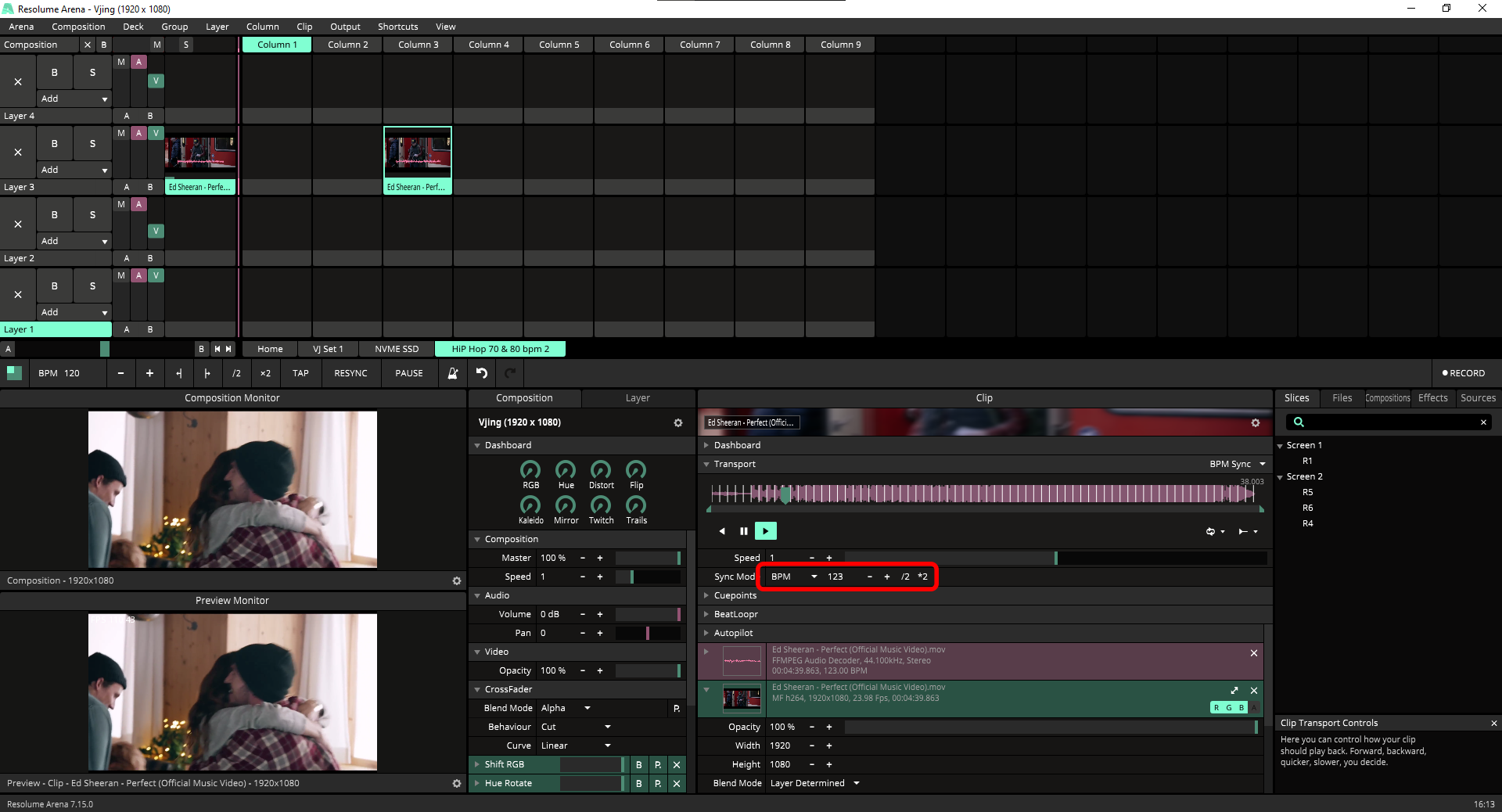Click the clip play forward button

[765, 531]
